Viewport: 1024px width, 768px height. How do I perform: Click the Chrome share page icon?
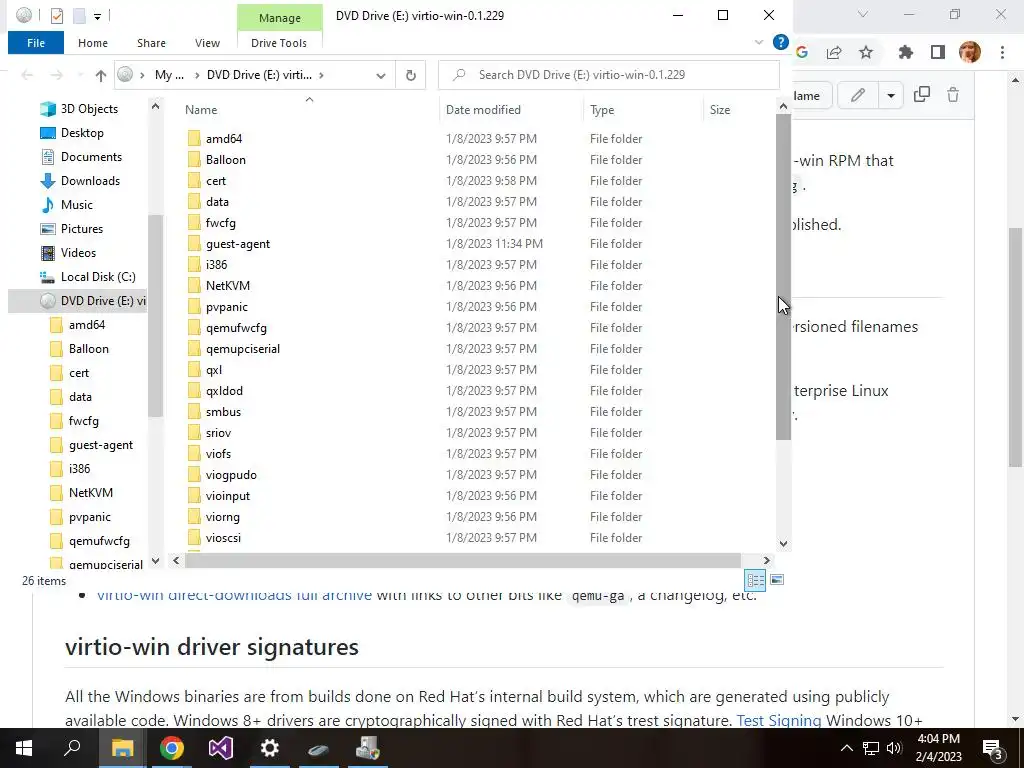(x=834, y=52)
